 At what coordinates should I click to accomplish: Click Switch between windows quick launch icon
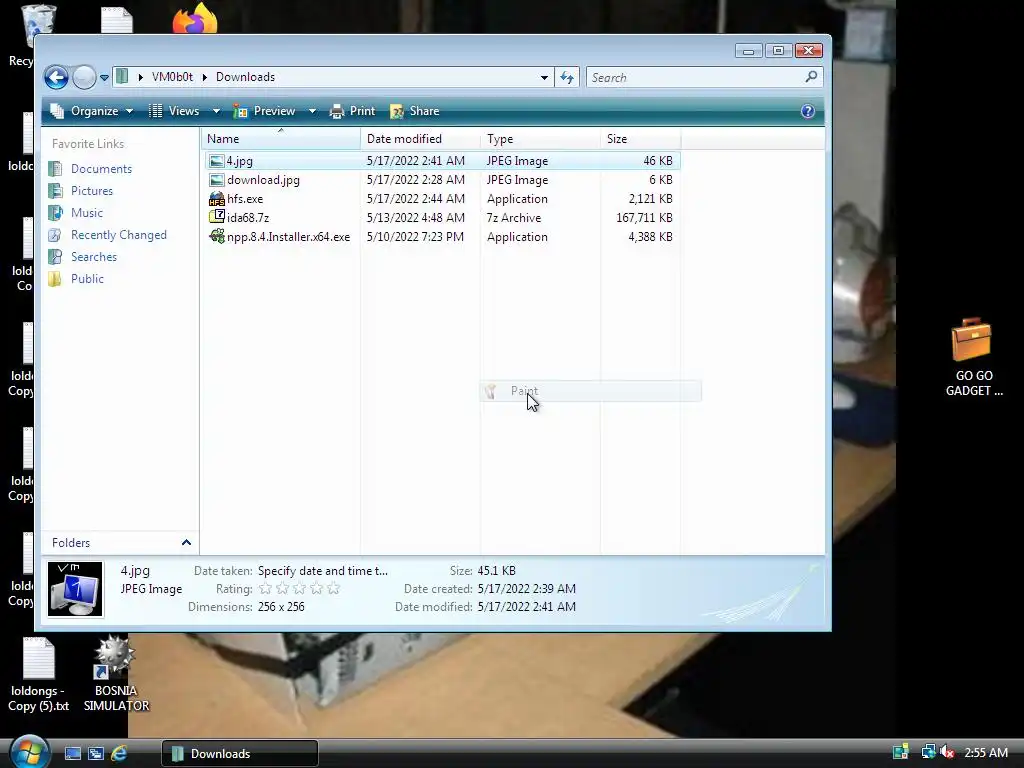pyautogui.click(x=96, y=754)
